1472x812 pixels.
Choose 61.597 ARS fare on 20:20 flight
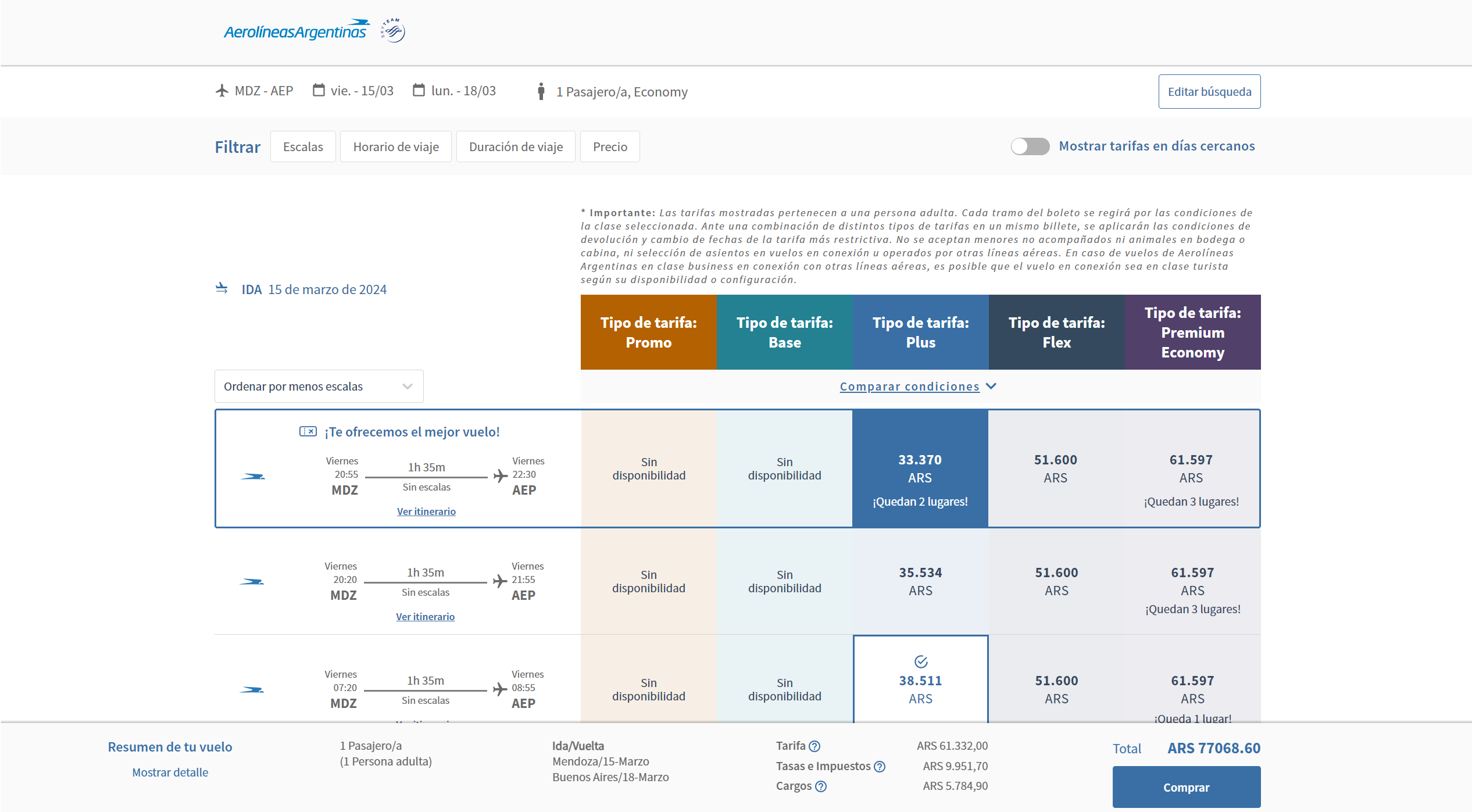click(x=1192, y=581)
